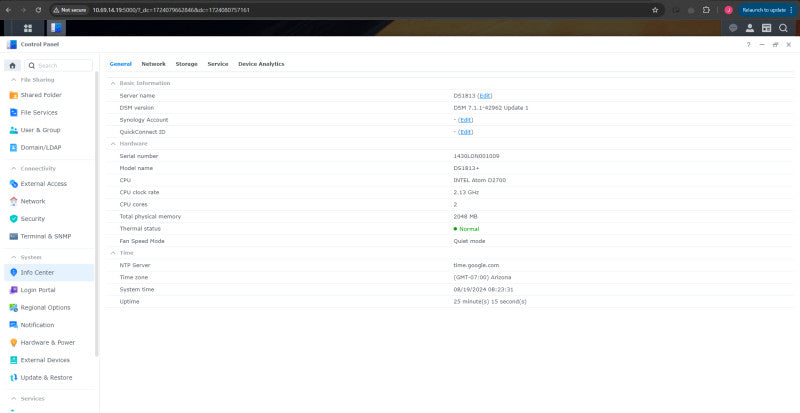Screen dimensions: 800x413
Task: Collapse the Services sidebar section
Action: (x=13, y=398)
